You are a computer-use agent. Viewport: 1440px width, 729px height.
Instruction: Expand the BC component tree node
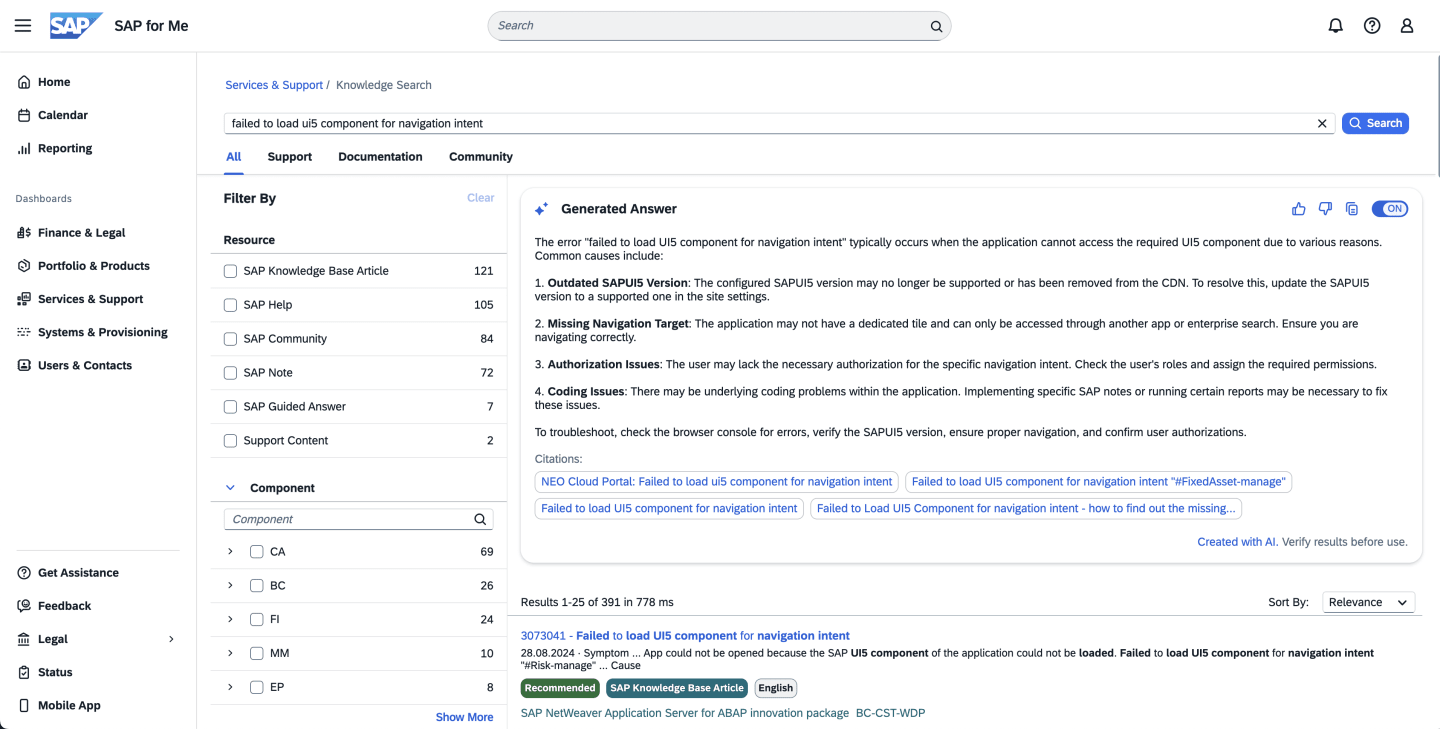230,585
